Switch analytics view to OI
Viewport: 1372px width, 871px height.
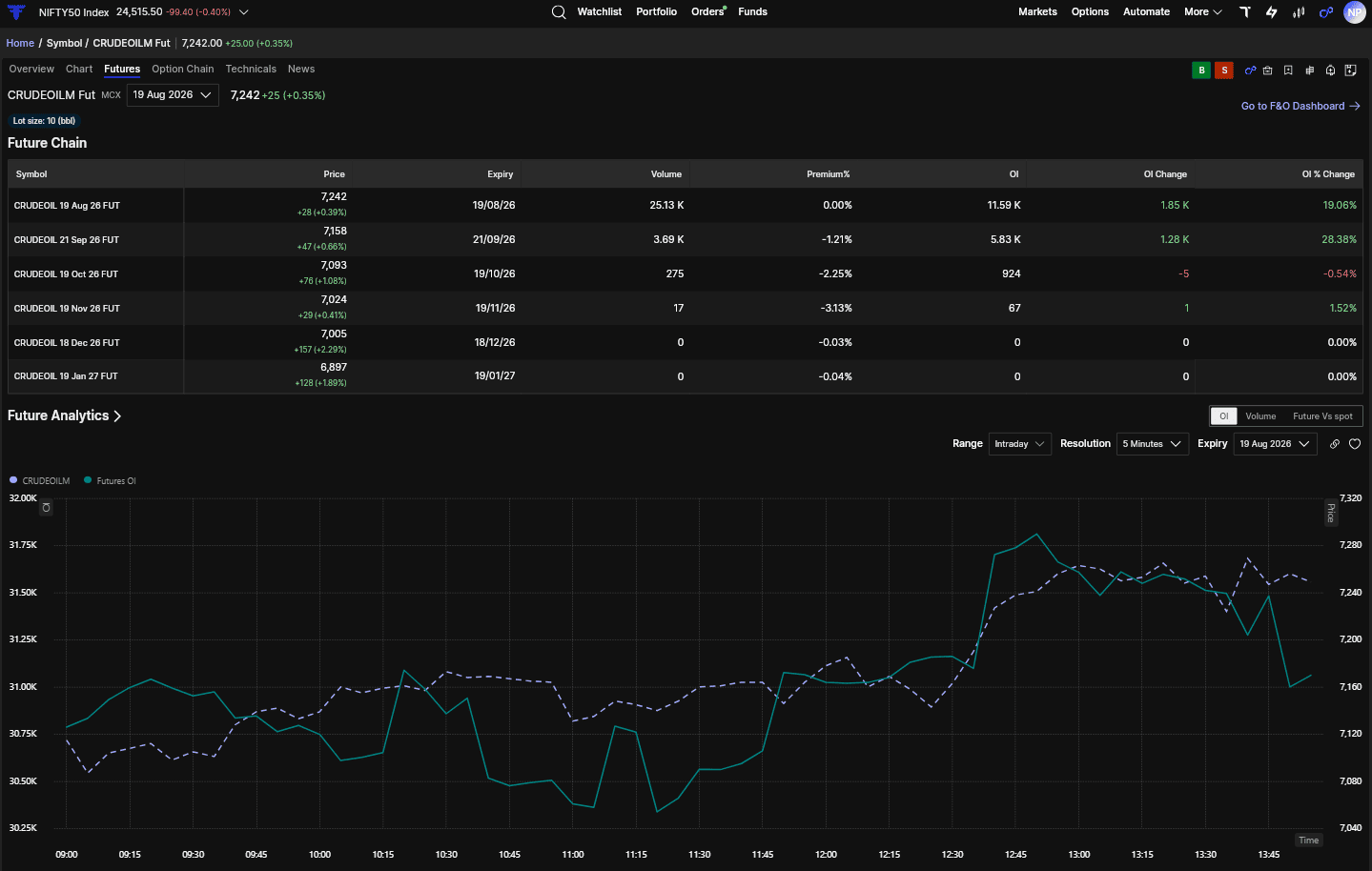1223,416
